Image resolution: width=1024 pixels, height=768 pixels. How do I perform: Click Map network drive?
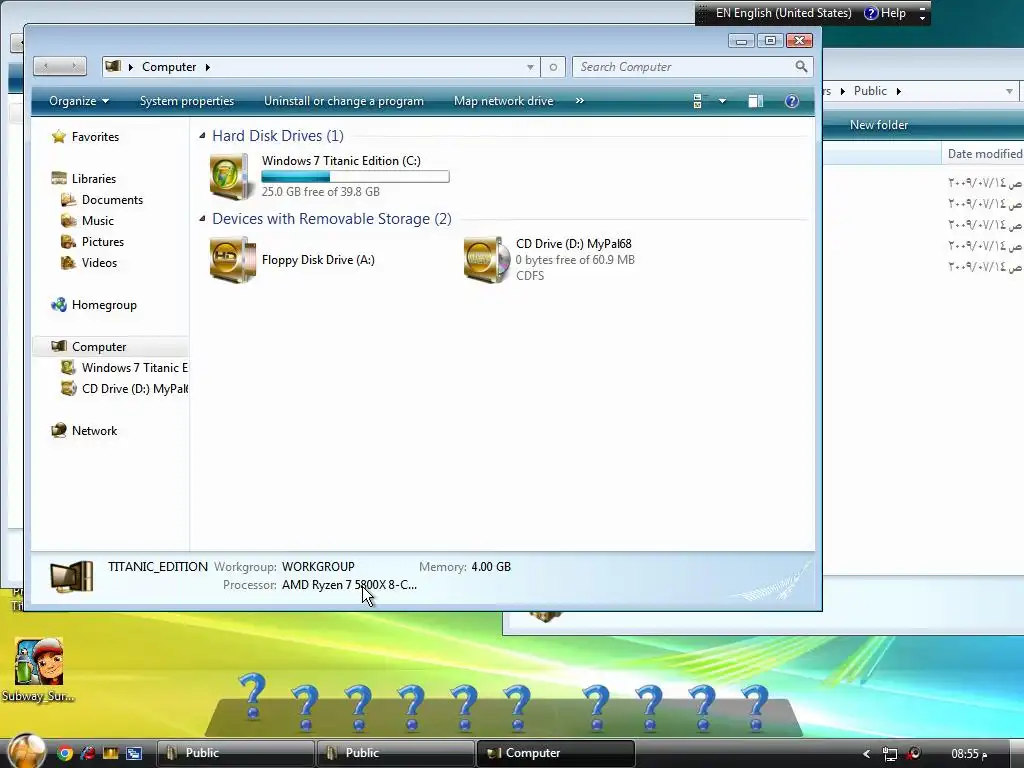pos(504,101)
